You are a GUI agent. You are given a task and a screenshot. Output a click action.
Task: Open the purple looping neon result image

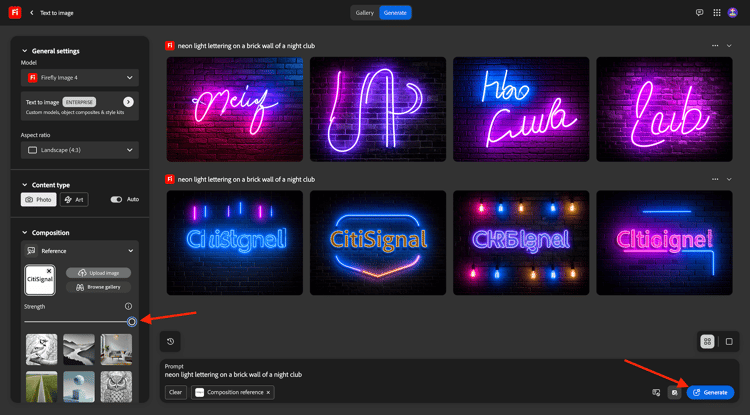[378, 109]
